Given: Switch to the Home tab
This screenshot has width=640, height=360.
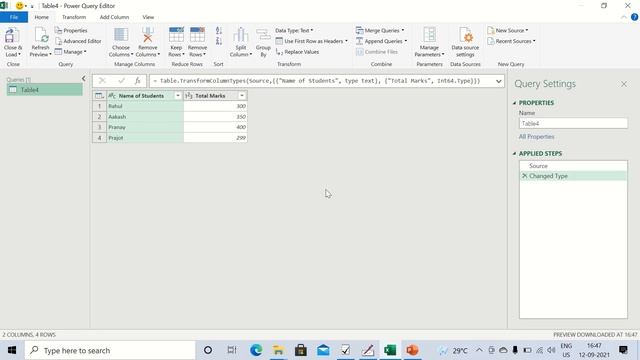Looking at the screenshot, I should click(42, 17).
